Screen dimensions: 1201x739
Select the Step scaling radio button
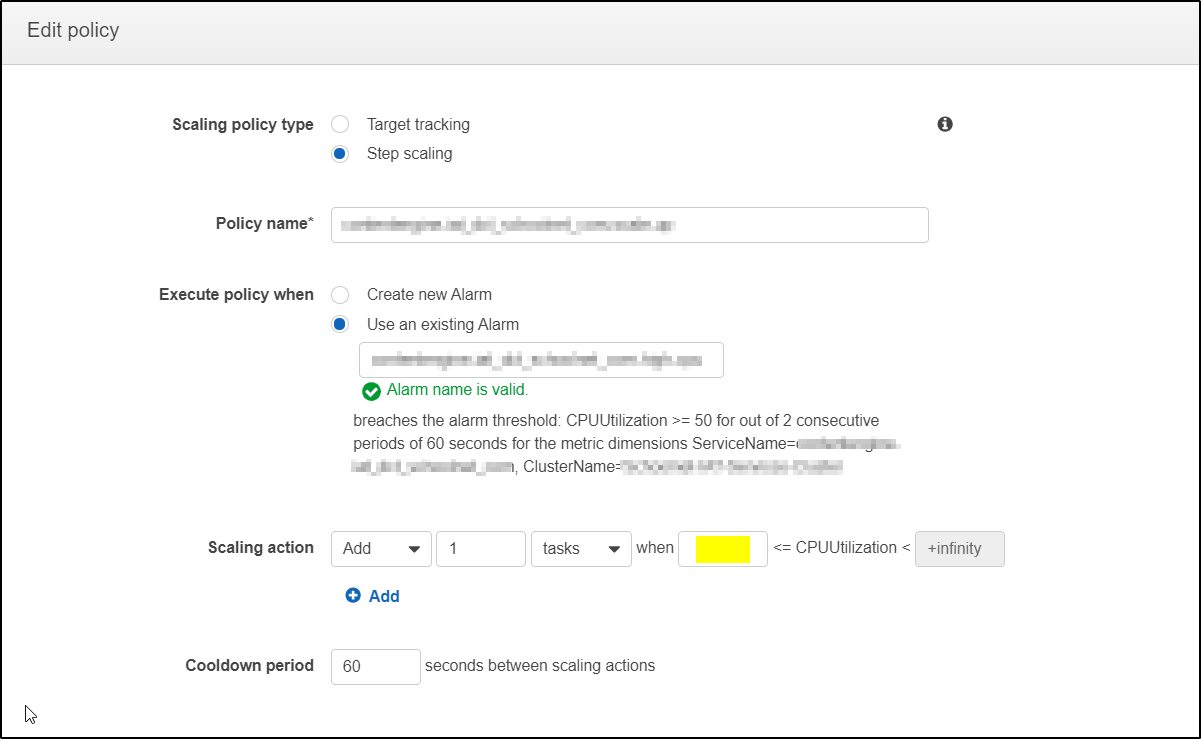click(x=340, y=153)
